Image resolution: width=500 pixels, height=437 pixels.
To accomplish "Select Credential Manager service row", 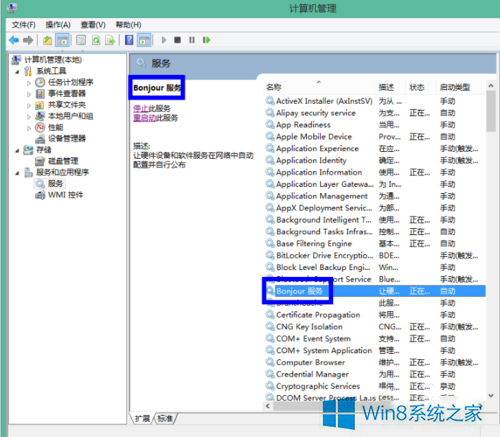I will pos(375,374).
